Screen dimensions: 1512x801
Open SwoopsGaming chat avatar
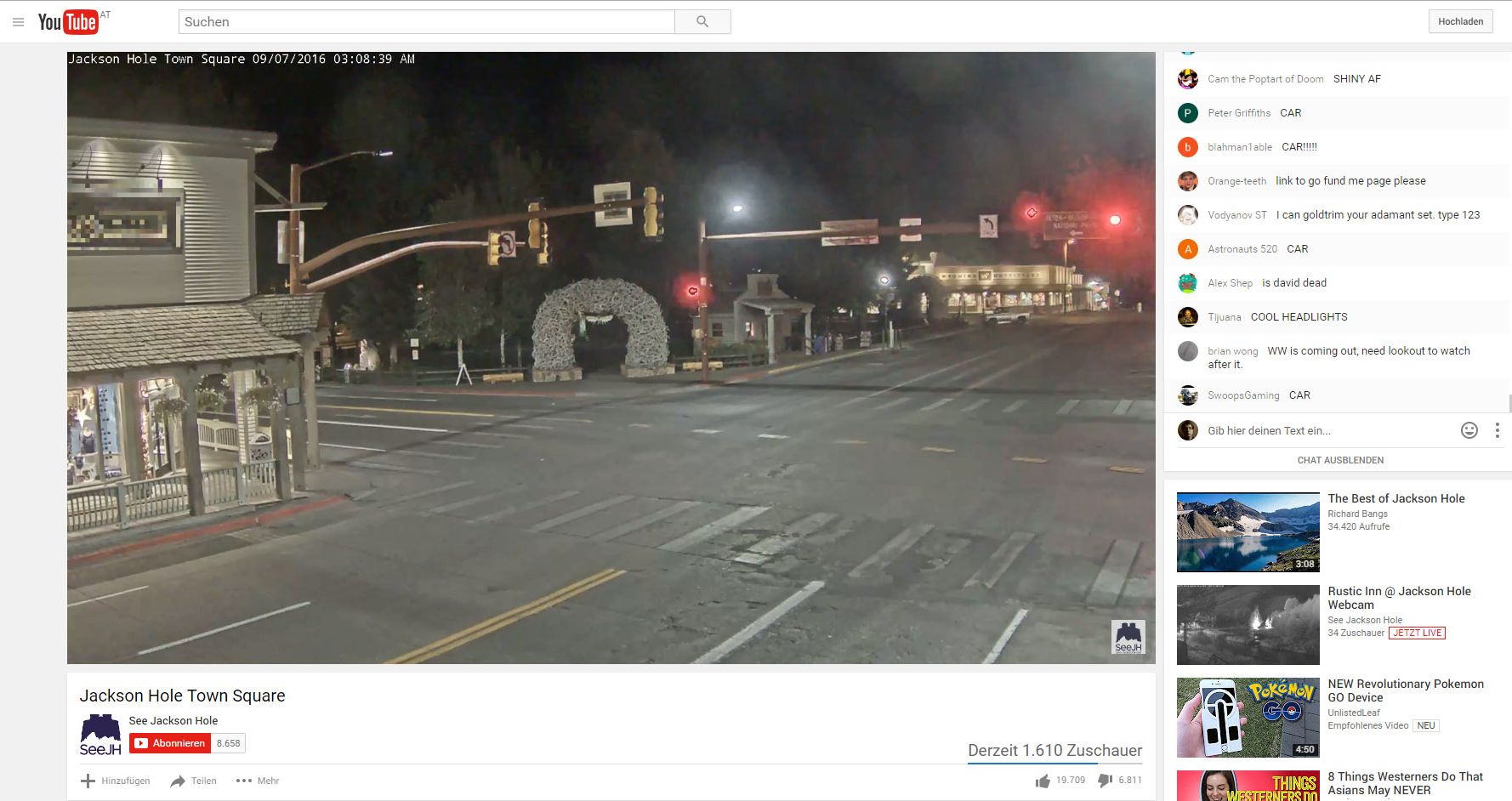[1187, 395]
